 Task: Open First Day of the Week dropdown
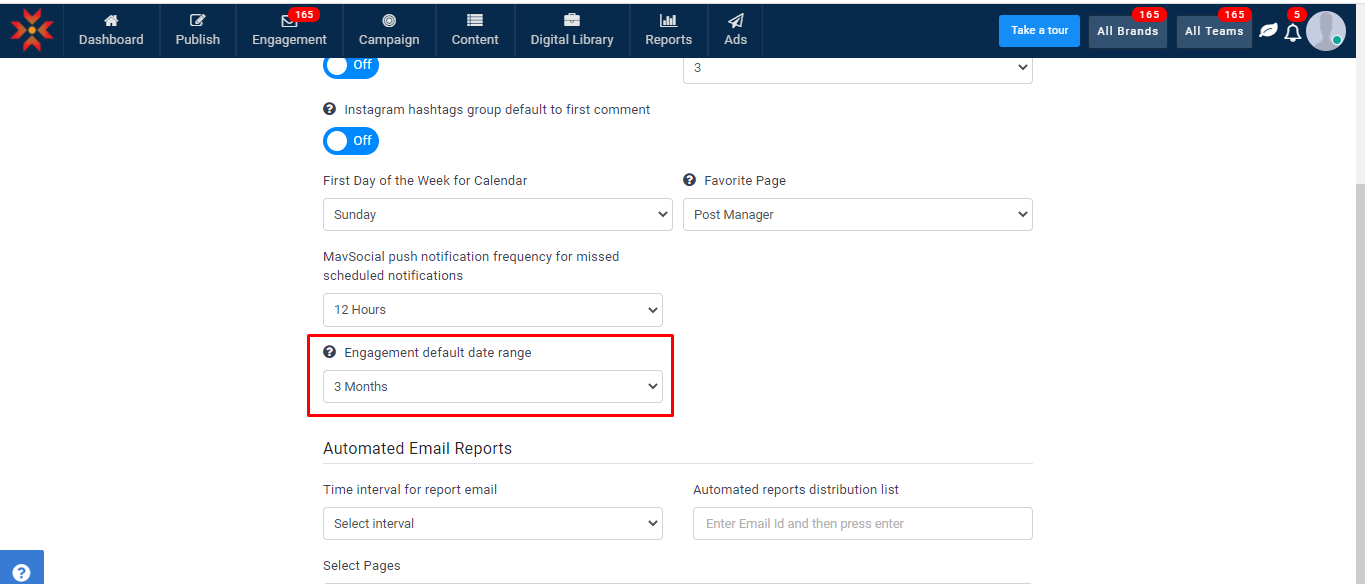point(497,214)
